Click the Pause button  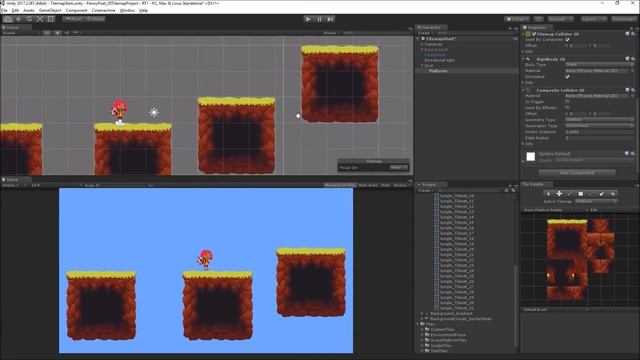point(319,19)
